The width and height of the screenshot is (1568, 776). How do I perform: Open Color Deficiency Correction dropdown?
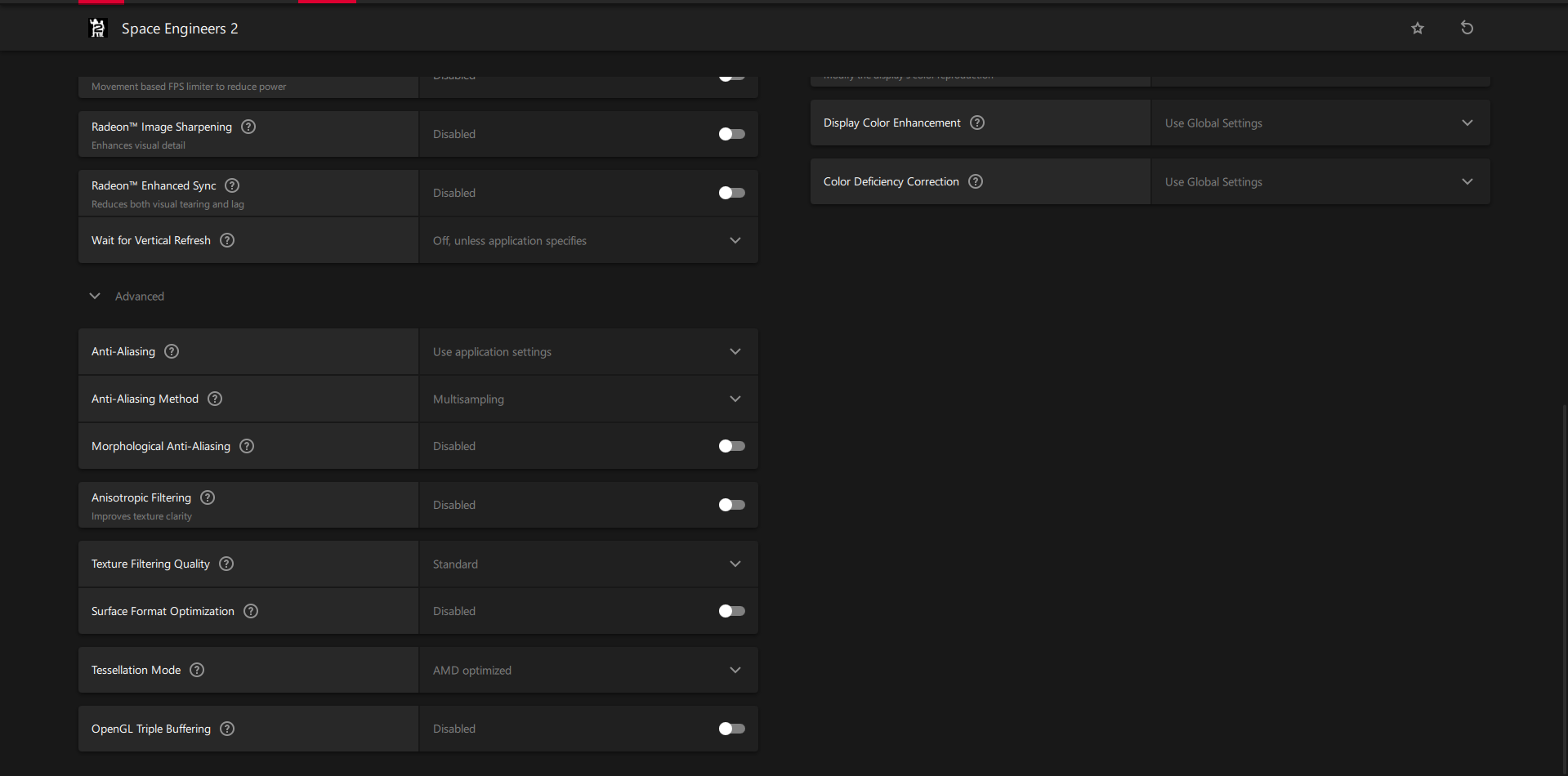point(1320,181)
